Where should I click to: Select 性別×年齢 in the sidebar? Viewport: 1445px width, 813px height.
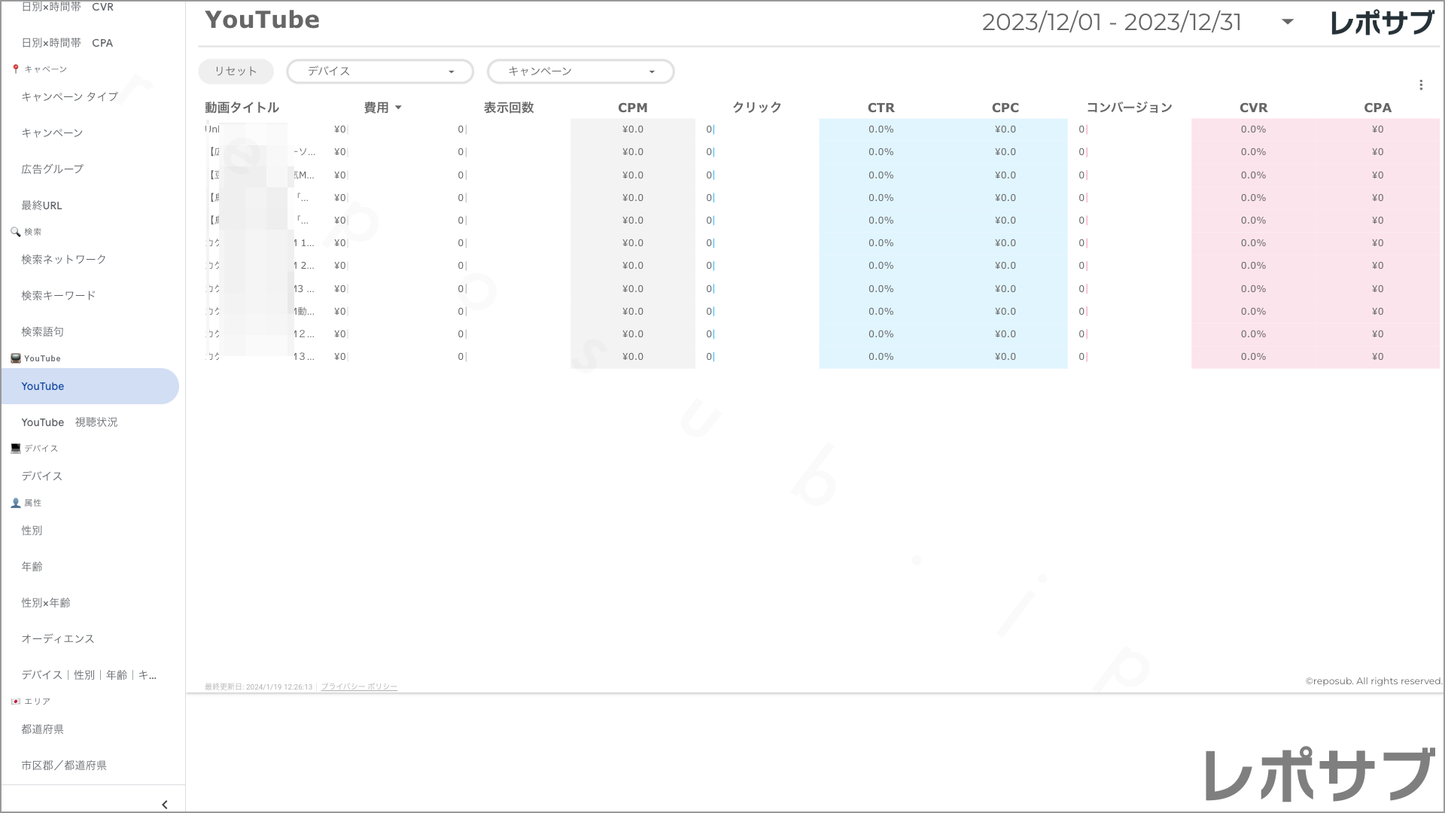point(46,603)
